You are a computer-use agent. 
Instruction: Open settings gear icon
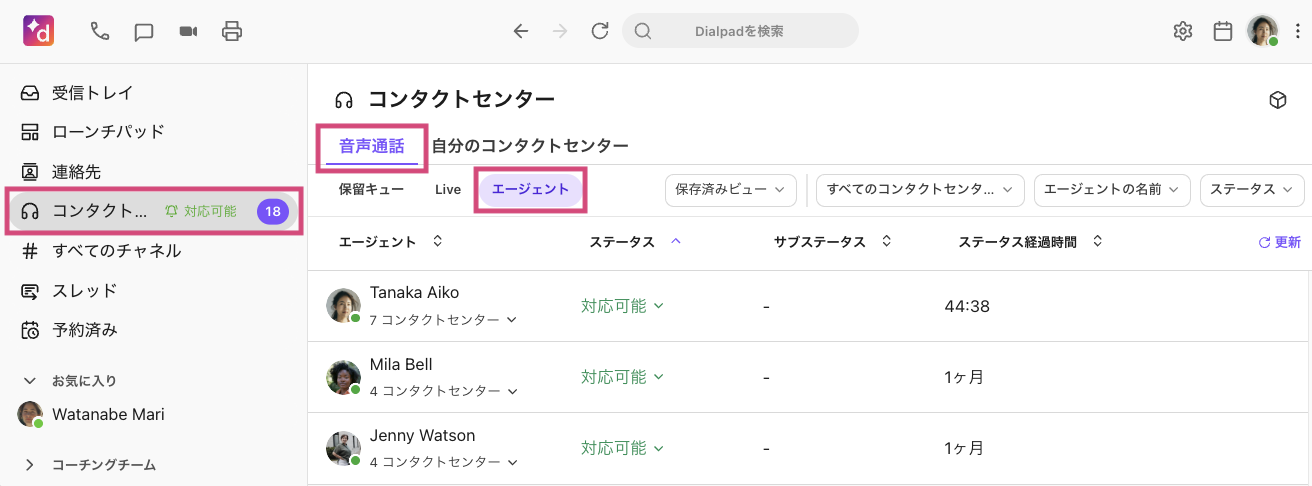pos(1183,31)
